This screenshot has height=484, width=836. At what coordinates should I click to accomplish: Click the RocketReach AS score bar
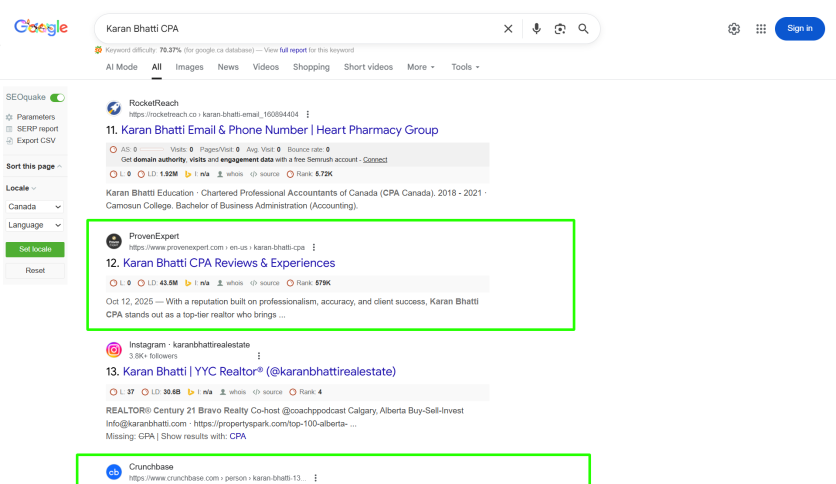151,150
